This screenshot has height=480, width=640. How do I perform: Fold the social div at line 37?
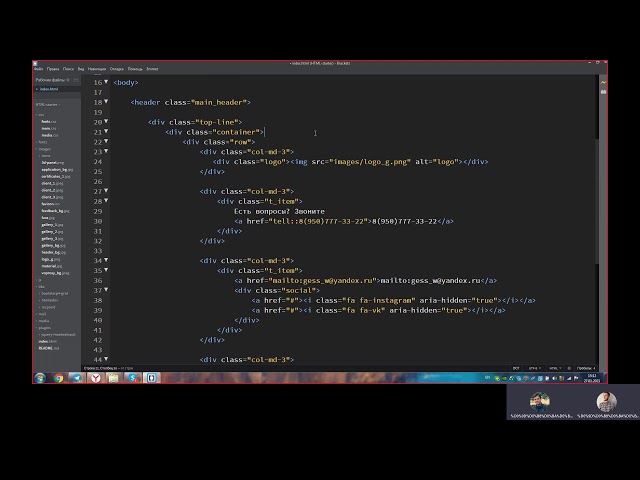point(106,290)
